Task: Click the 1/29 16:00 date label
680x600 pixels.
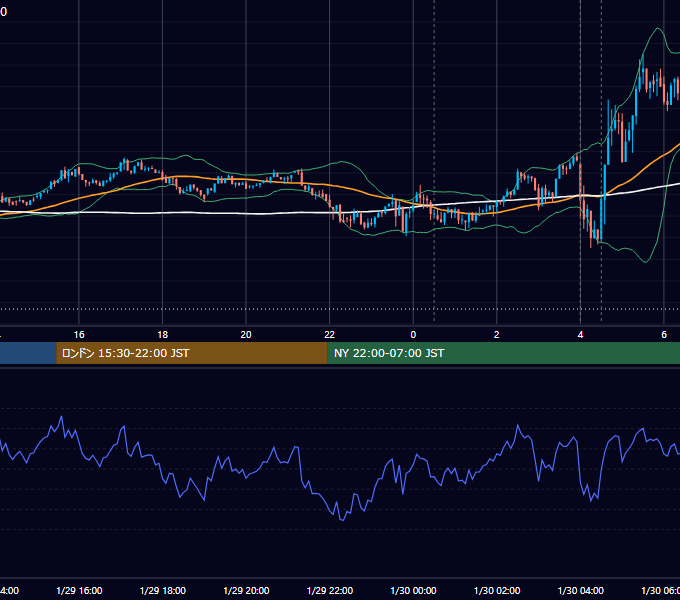Action: (x=79, y=591)
